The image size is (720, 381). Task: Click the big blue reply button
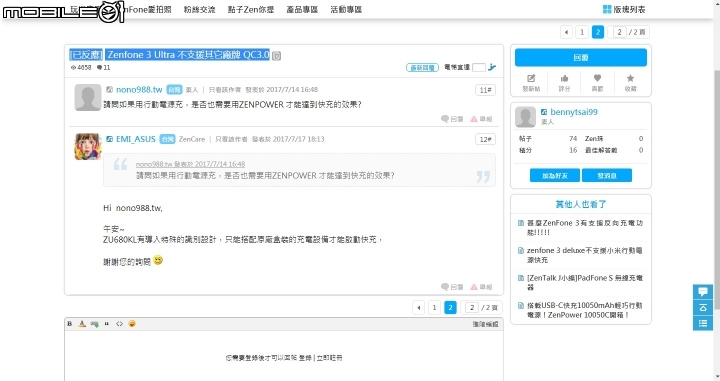[x=580, y=57]
